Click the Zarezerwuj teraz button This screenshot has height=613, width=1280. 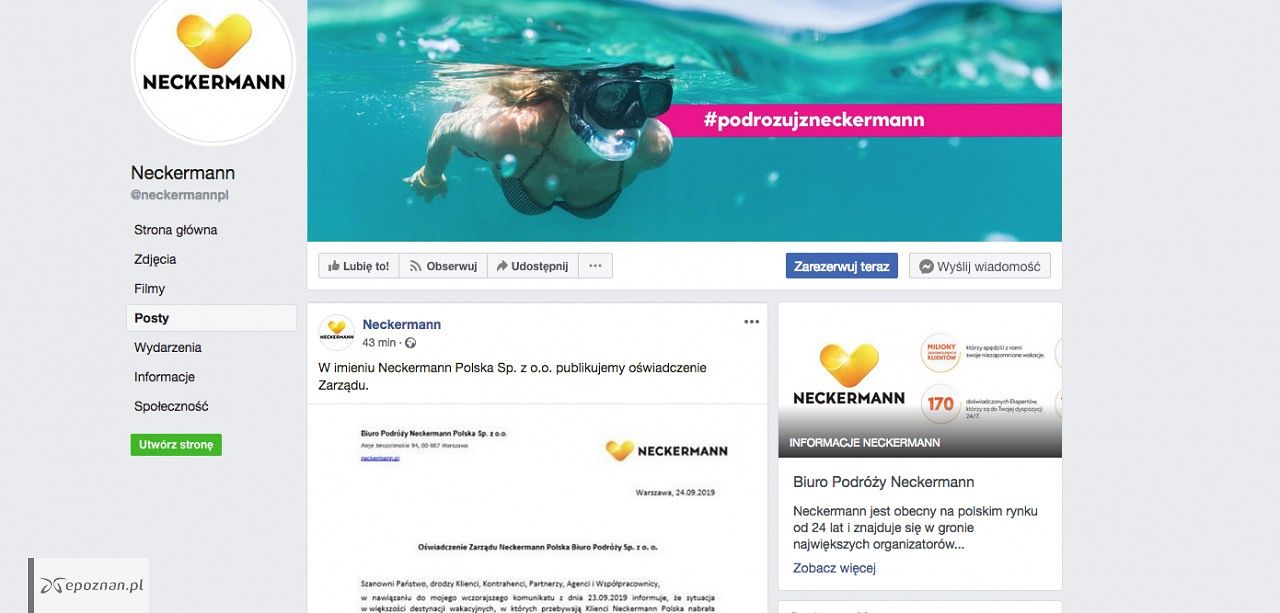842,266
